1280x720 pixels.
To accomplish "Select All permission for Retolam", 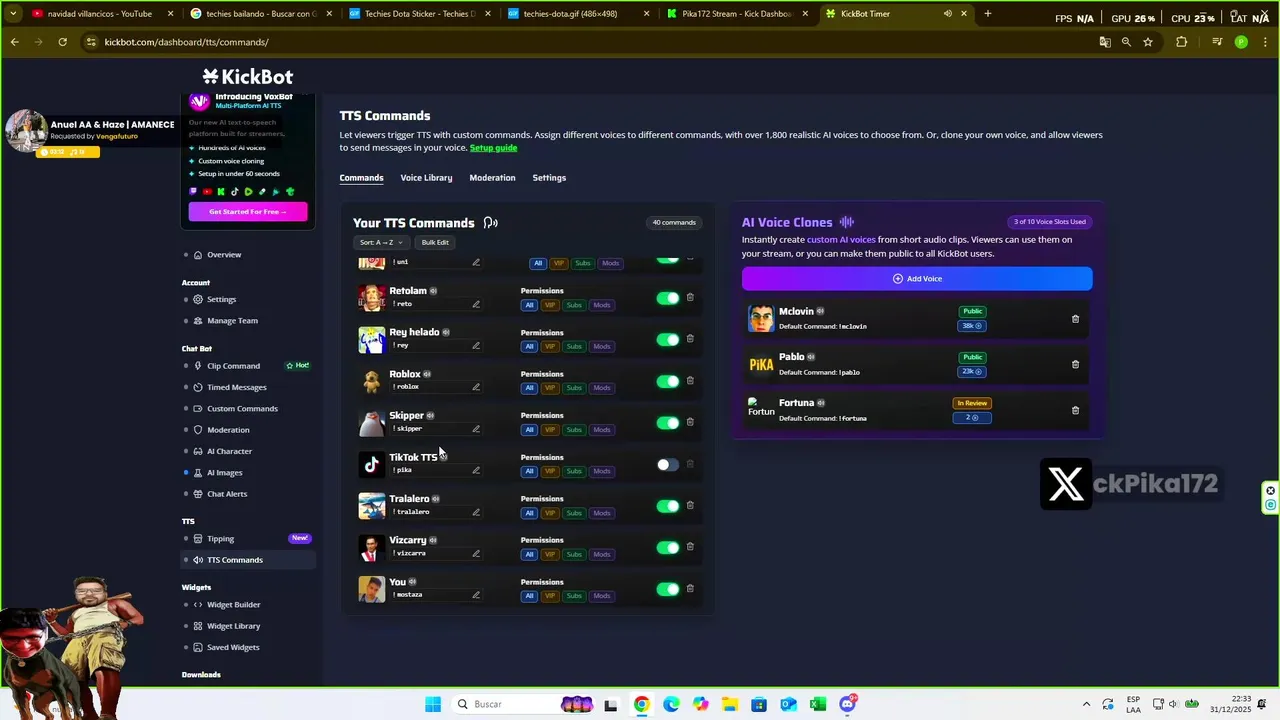I will click(529, 305).
